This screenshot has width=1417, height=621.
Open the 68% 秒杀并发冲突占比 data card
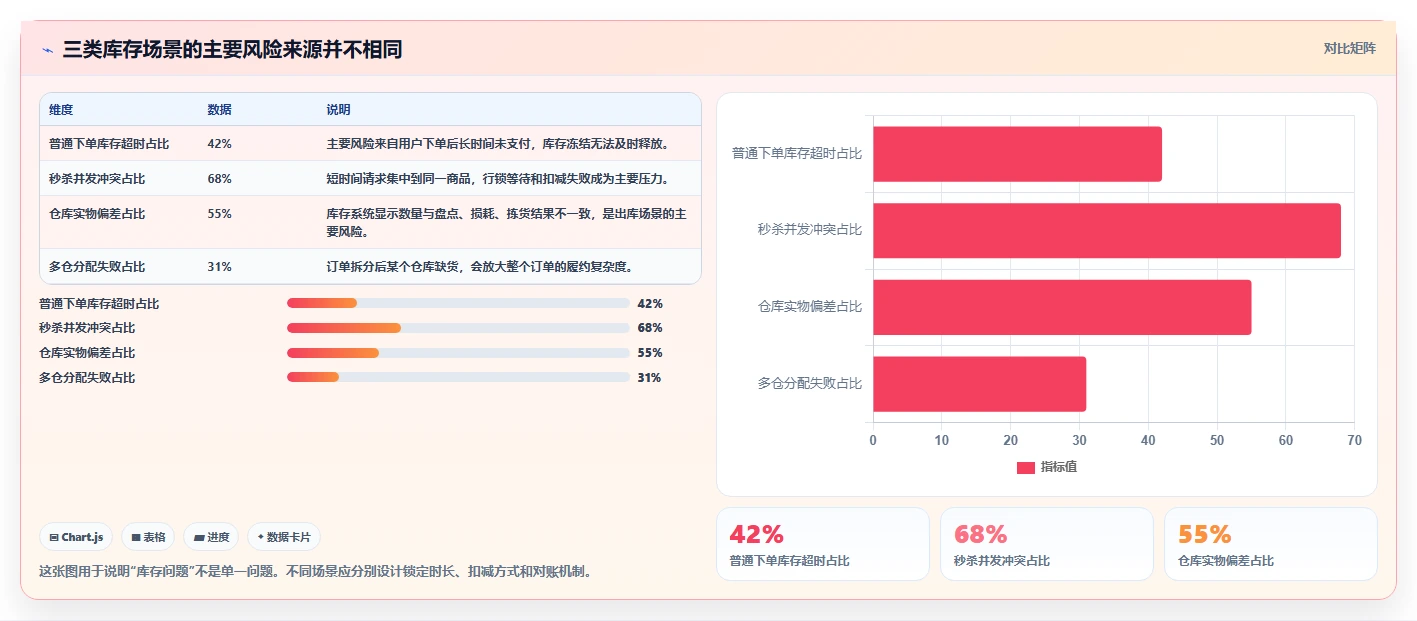pos(1047,544)
